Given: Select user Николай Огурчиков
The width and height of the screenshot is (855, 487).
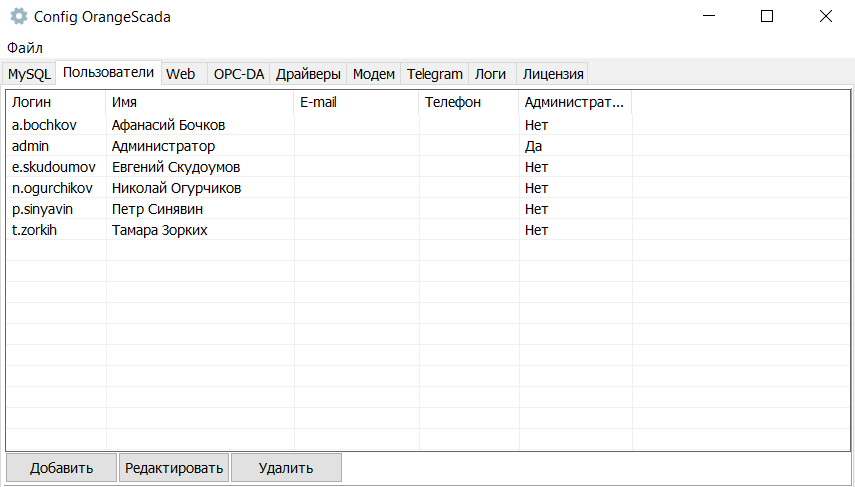Looking at the screenshot, I should pos(428,188).
